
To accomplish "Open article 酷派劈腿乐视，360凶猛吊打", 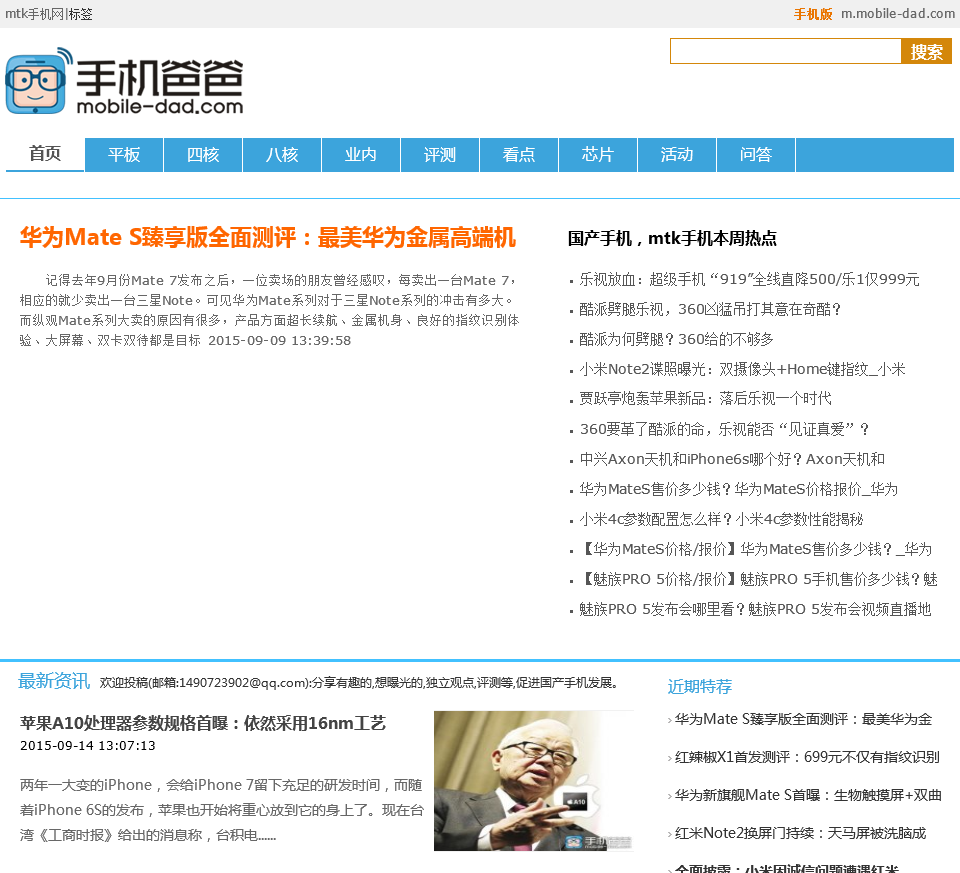I will (x=710, y=309).
